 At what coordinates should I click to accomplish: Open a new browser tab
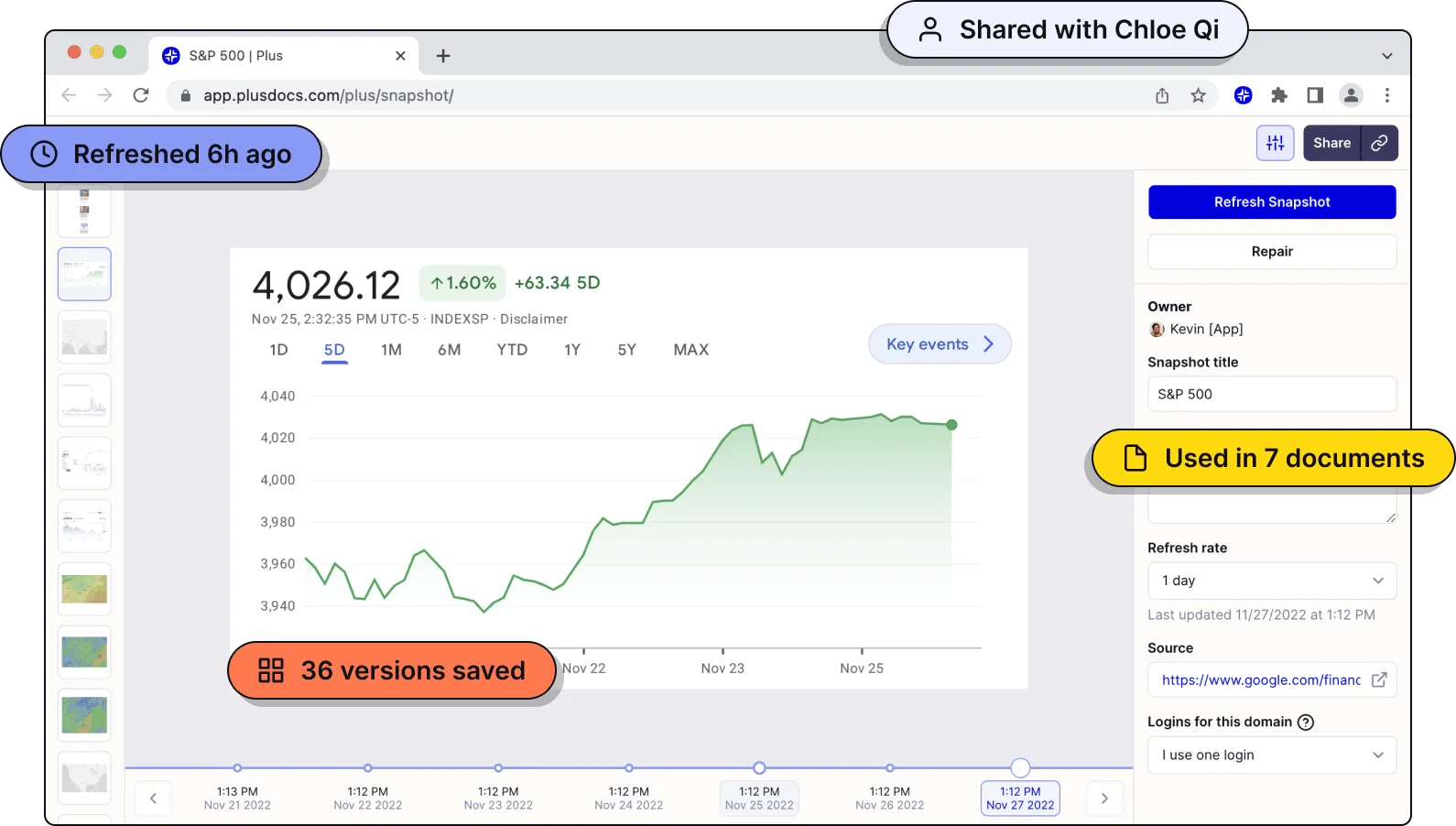pyautogui.click(x=443, y=56)
